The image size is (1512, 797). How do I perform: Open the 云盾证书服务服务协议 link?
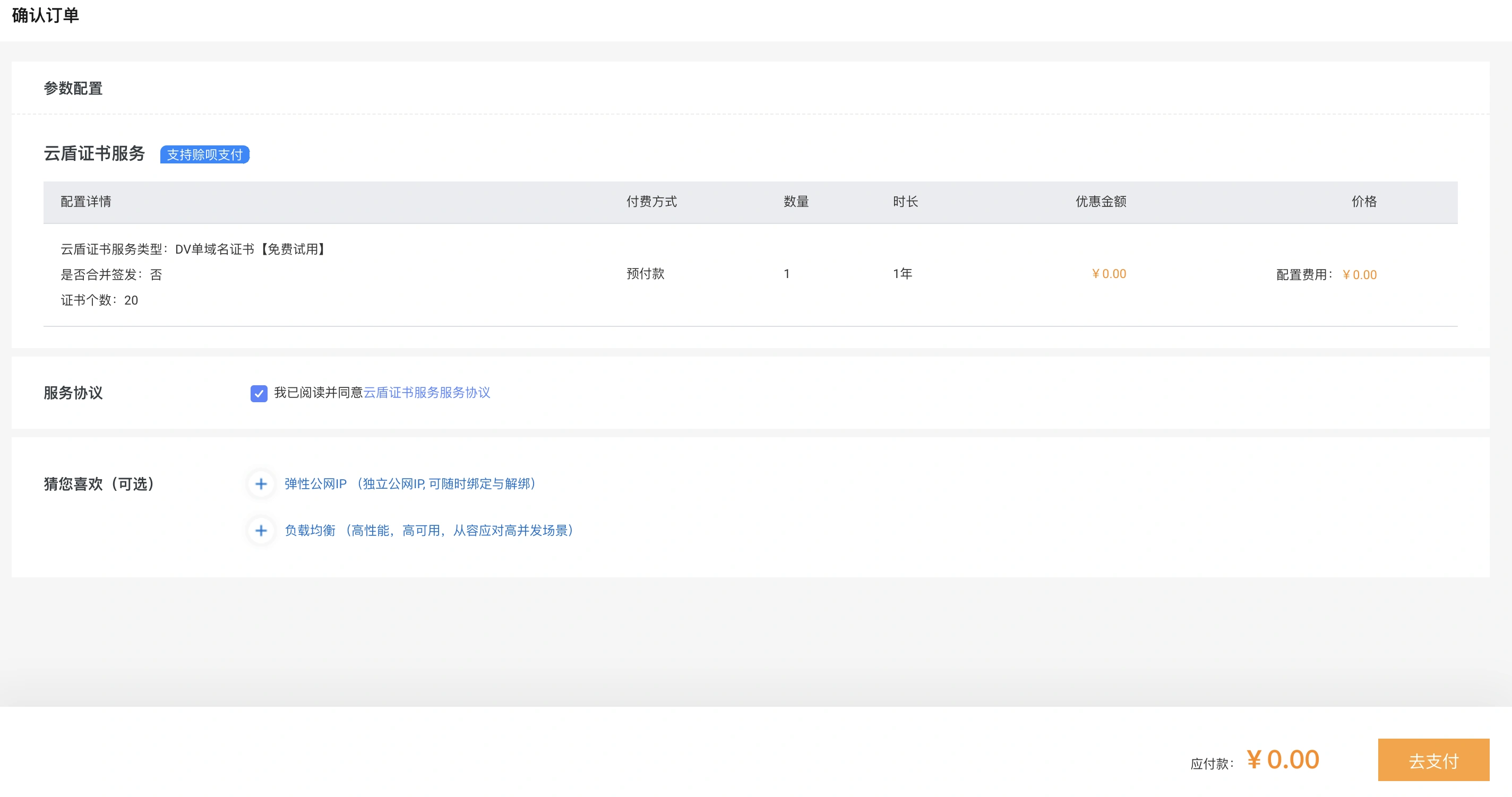427,392
